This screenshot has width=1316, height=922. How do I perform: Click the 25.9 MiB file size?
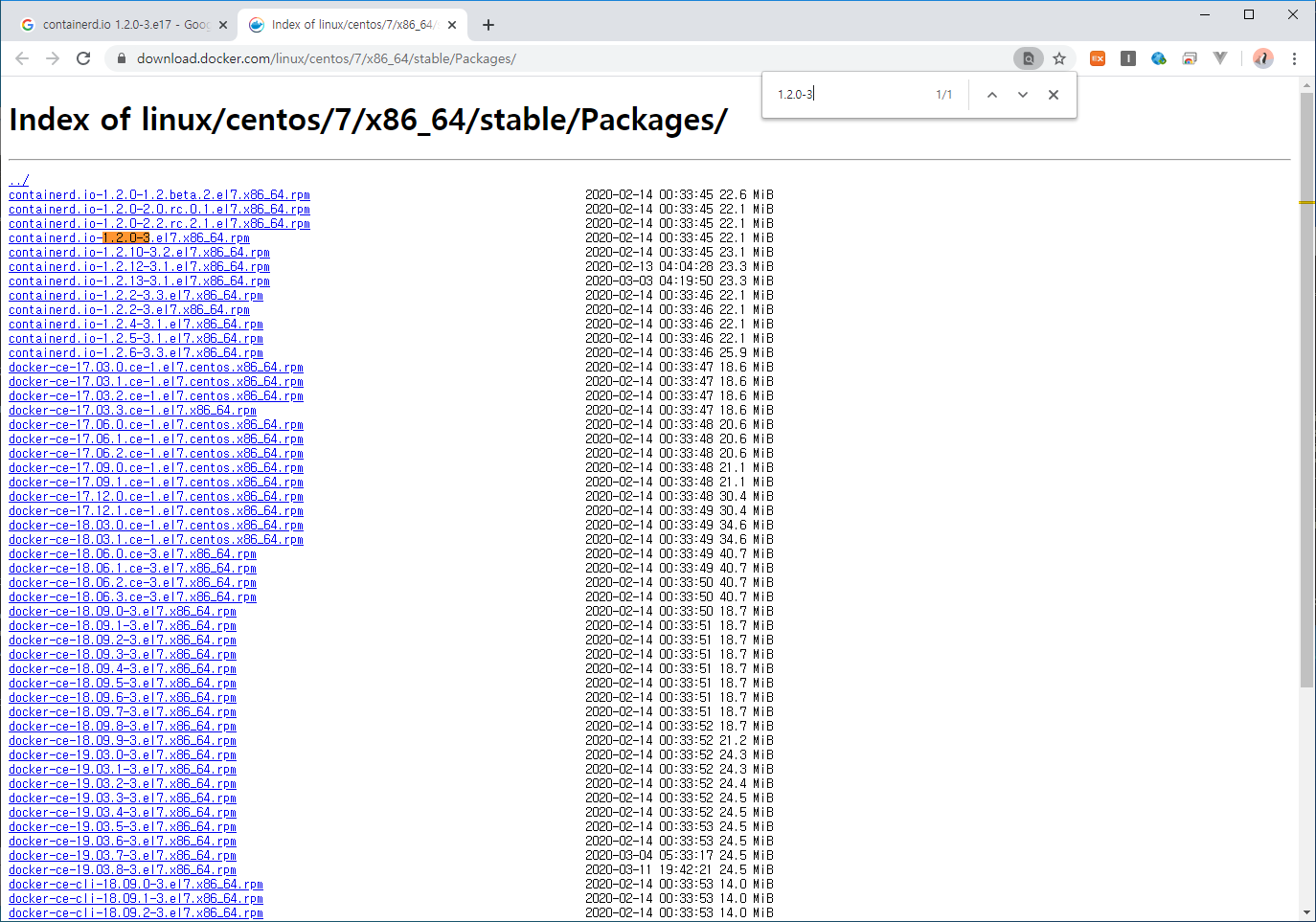746,352
